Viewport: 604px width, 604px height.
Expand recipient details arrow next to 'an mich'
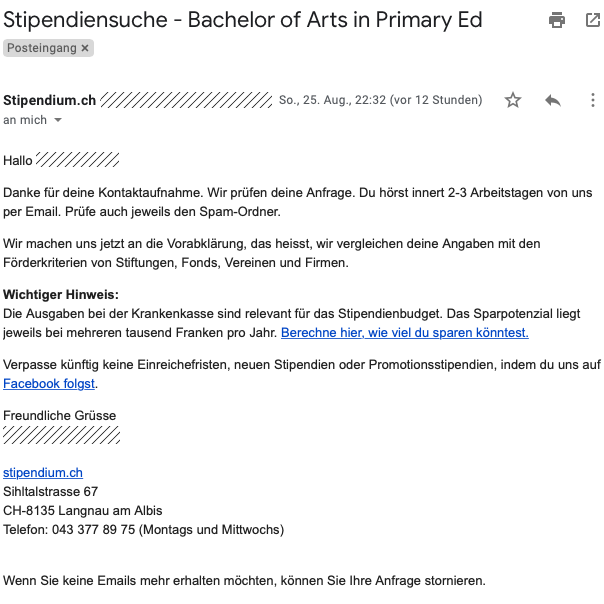pyautogui.click(x=58, y=120)
